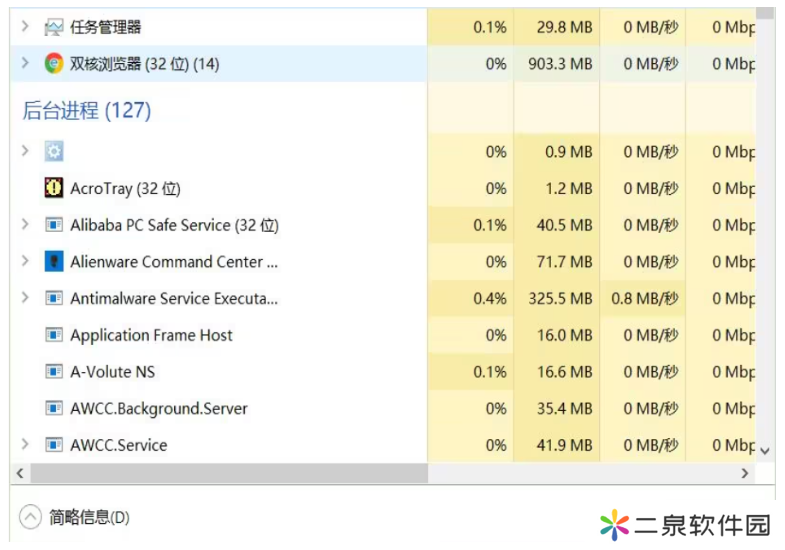Click the 1.2 MB memory value

pos(568,188)
